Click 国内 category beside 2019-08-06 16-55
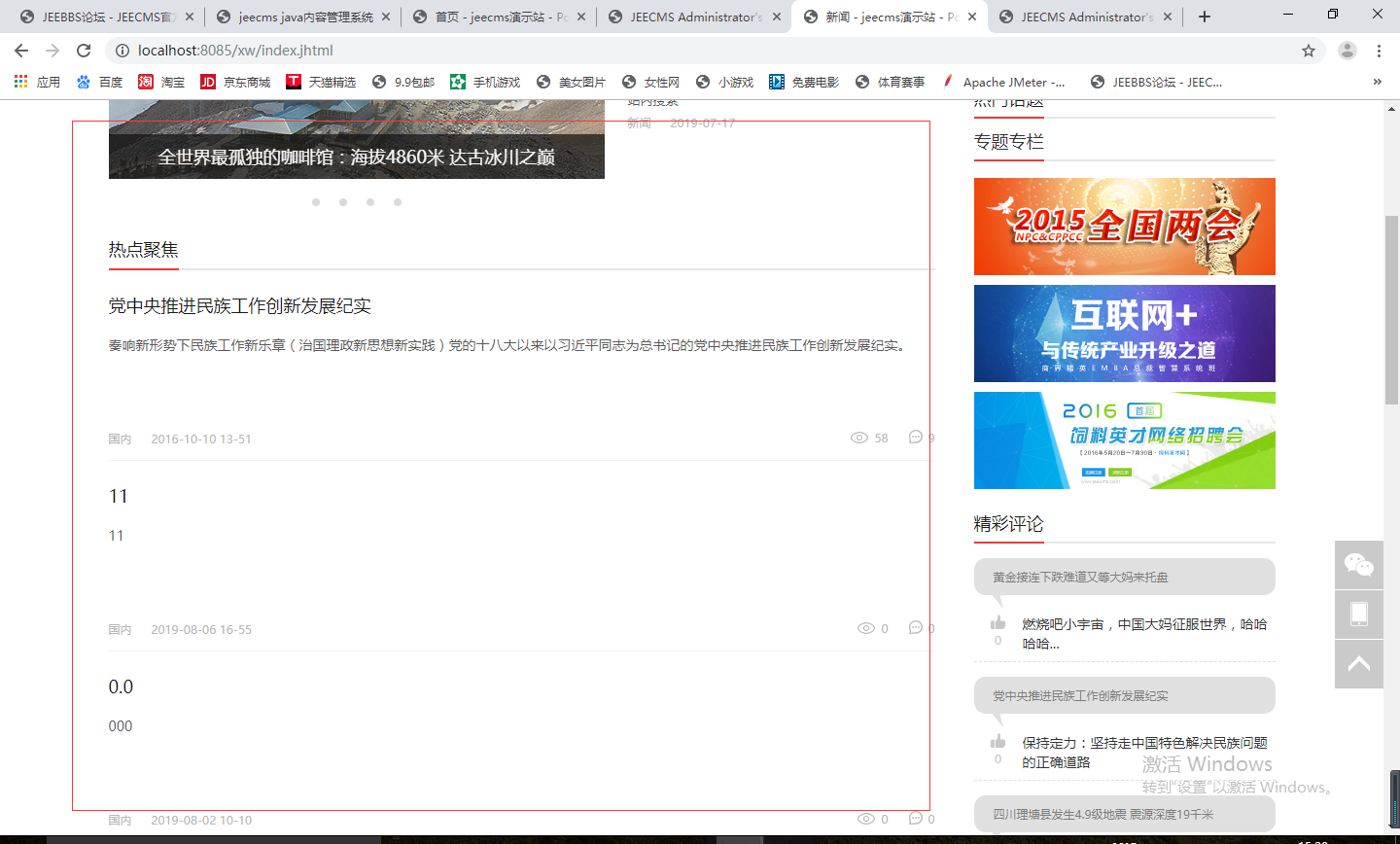 [x=120, y=630]
